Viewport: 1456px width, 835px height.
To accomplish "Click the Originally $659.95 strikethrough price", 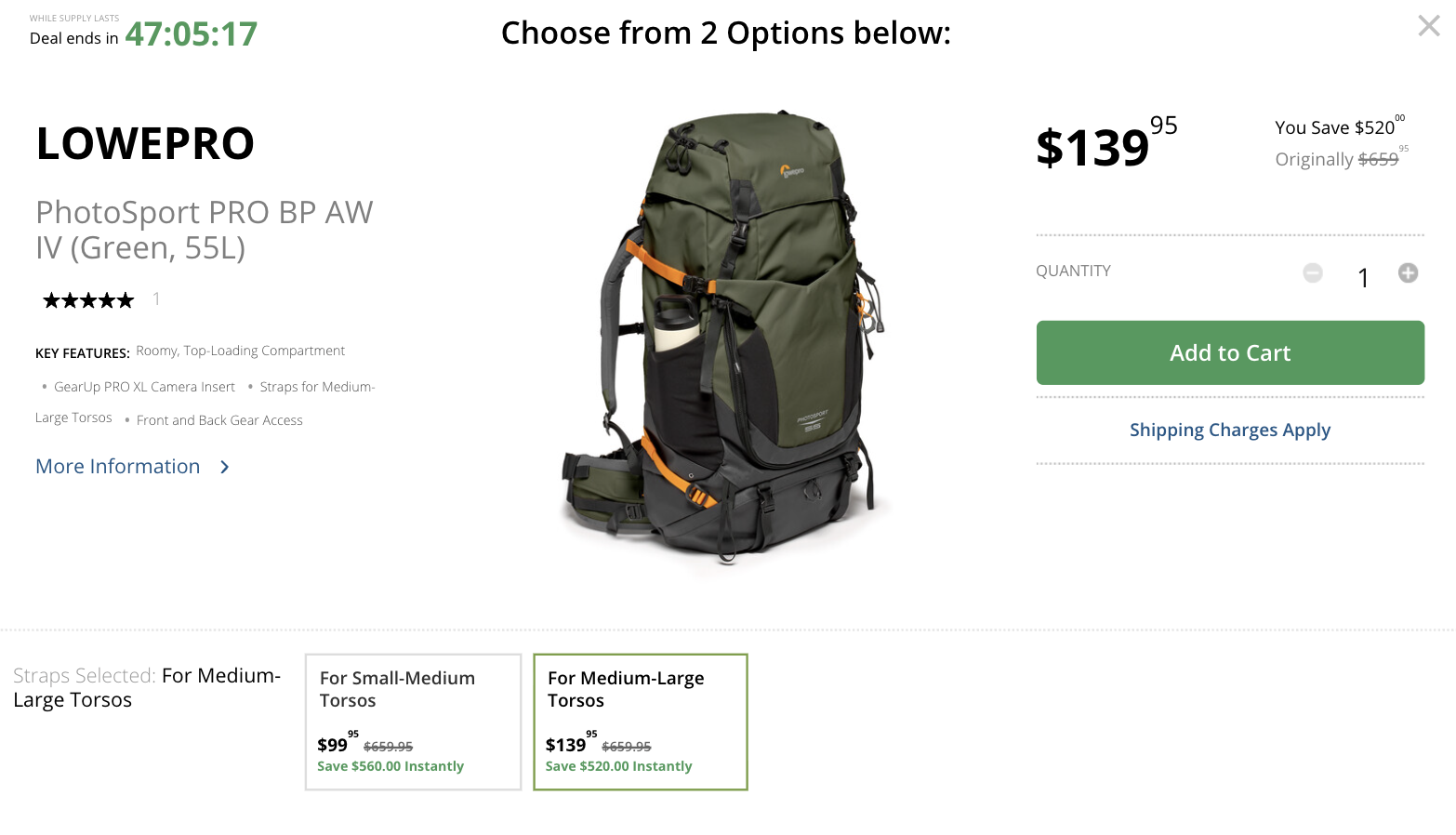I will (x=1340, y=159).
